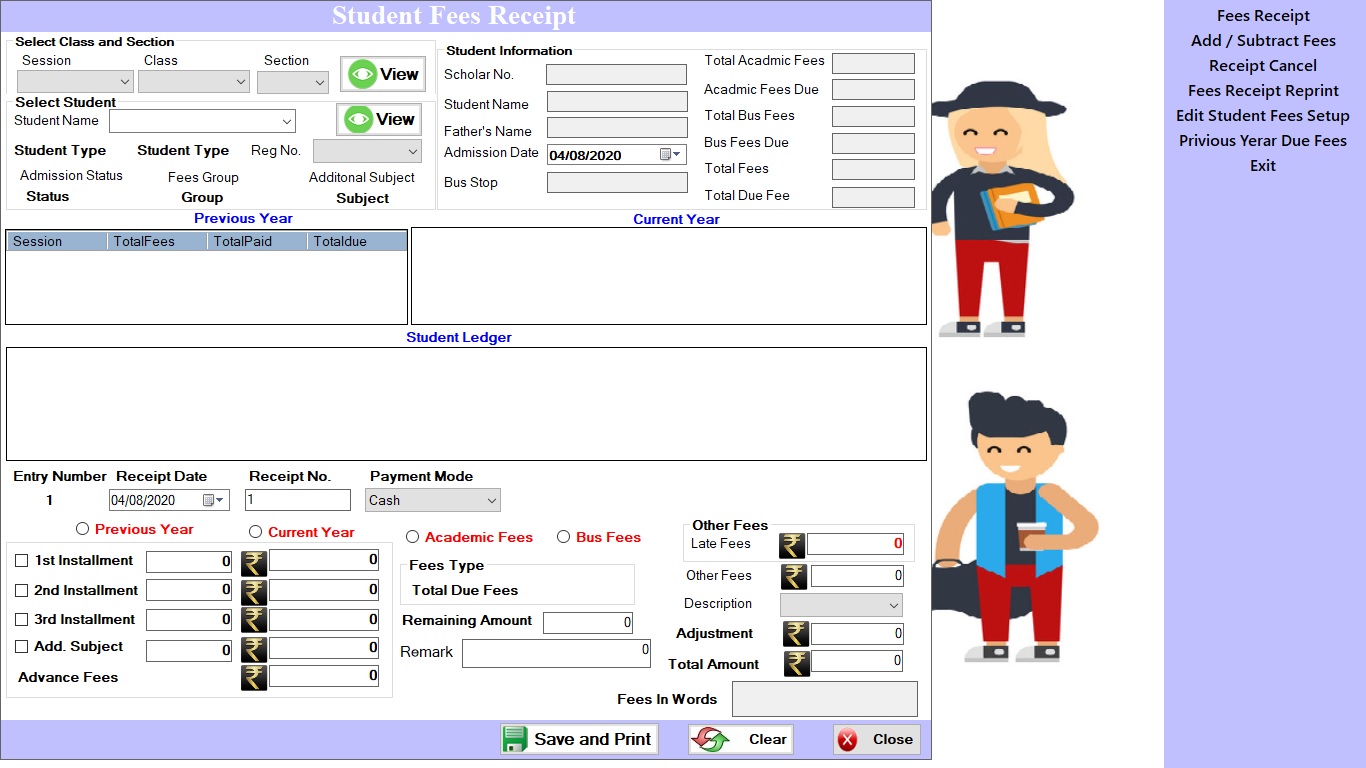
Task: Click the rupee icon next to Other Fees
Action: [x=794, y=576]
